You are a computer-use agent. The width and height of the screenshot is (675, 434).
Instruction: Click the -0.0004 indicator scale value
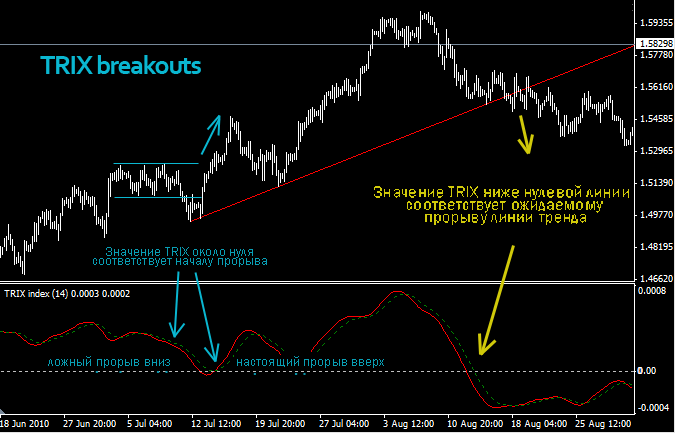654,408
